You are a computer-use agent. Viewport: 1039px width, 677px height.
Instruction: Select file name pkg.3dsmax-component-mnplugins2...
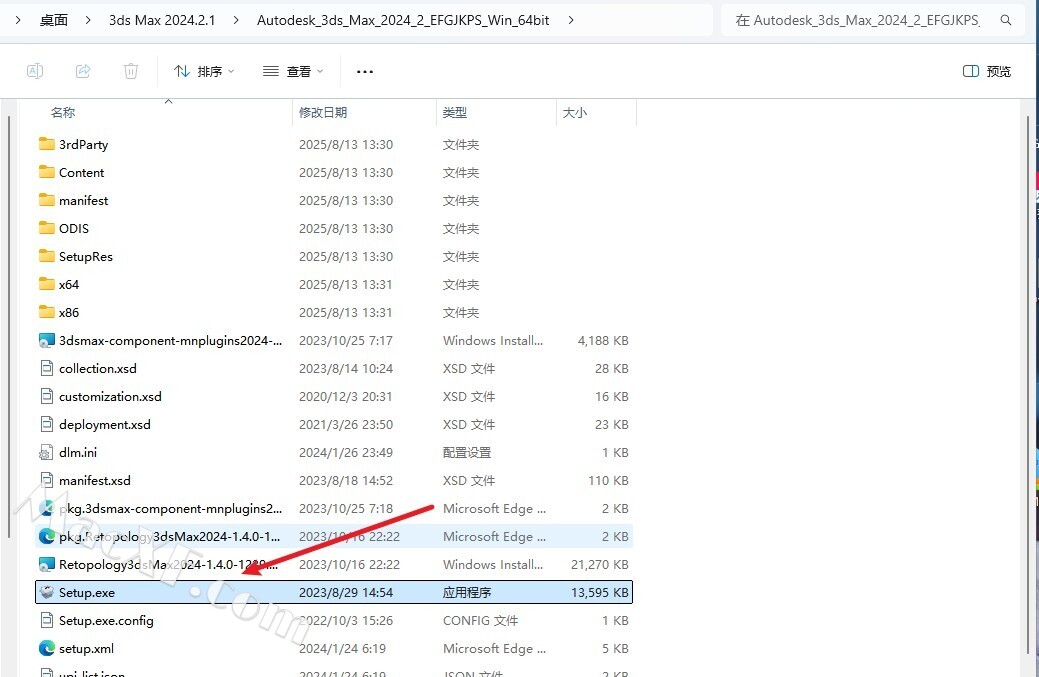coord(170,509)
